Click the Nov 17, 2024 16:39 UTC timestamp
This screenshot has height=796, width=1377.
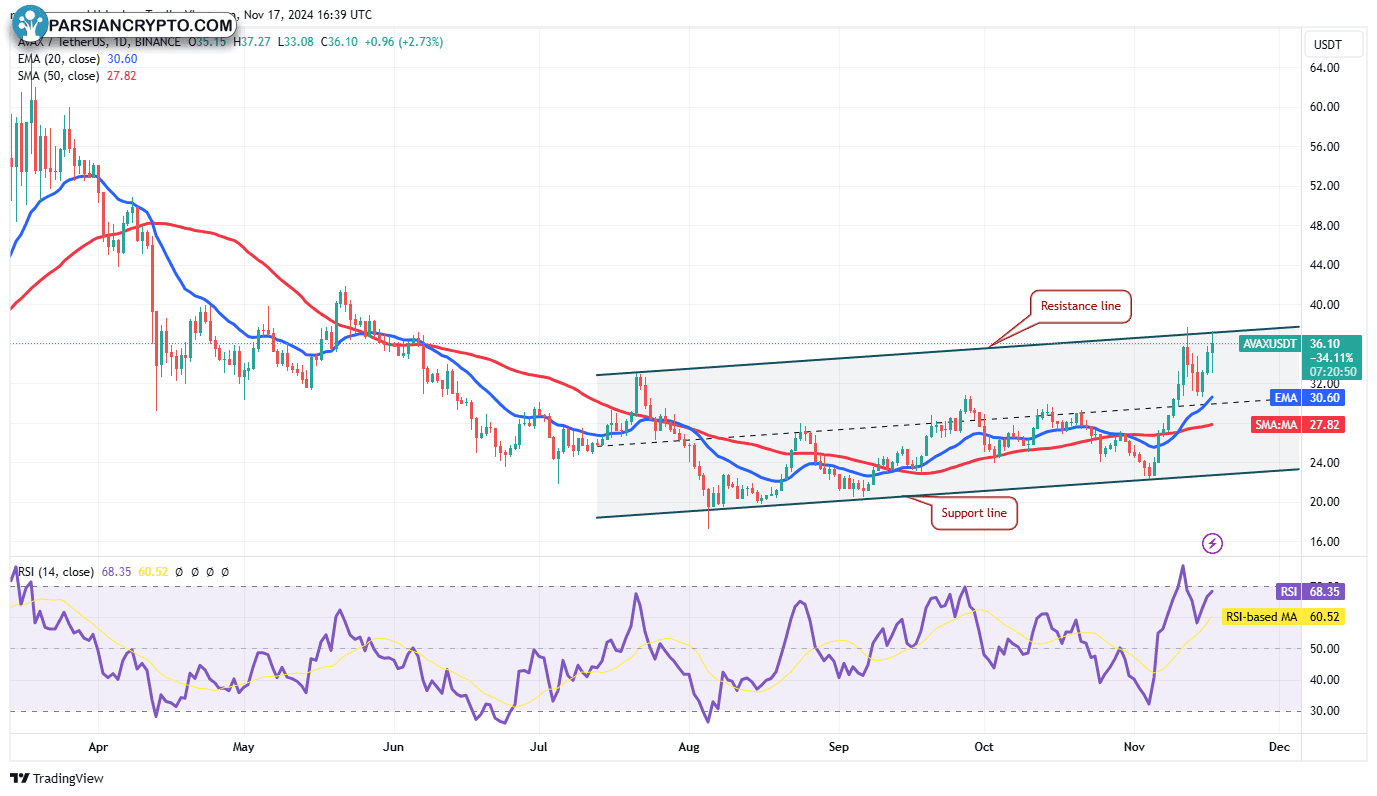click(x=307, y=15)
